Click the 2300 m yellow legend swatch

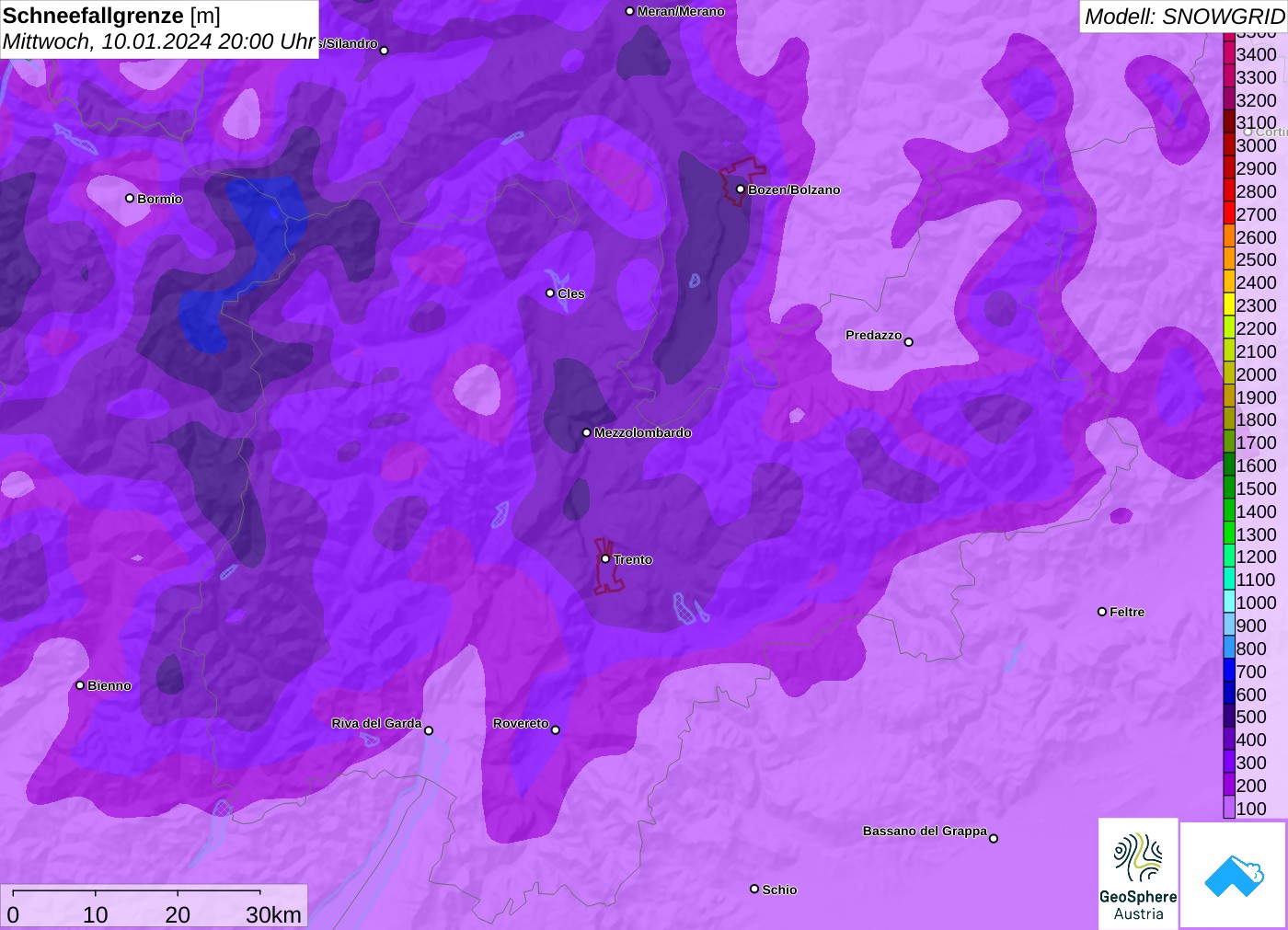coord(1229,304)
